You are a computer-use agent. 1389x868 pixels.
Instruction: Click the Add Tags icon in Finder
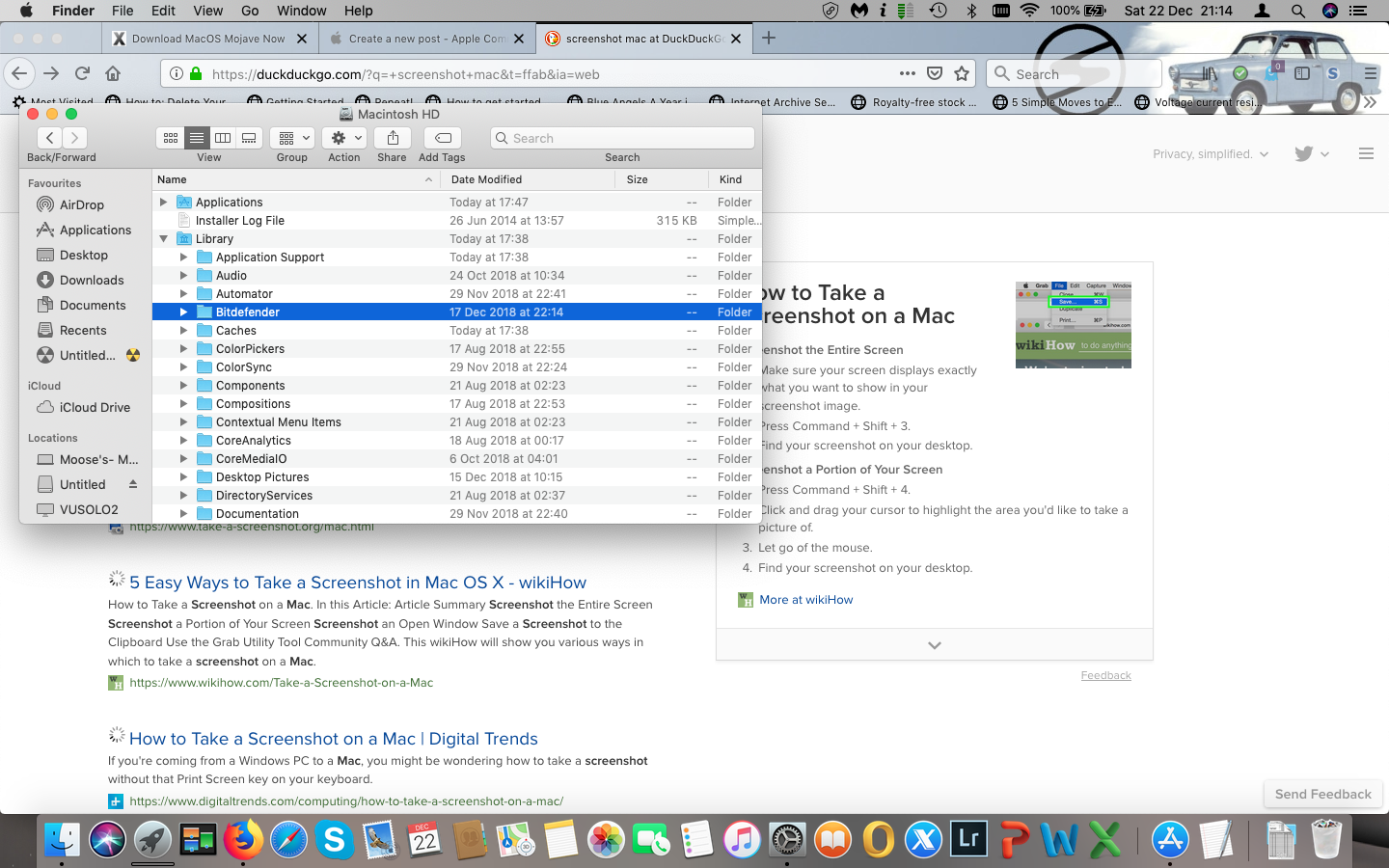(x=443, y=138)
